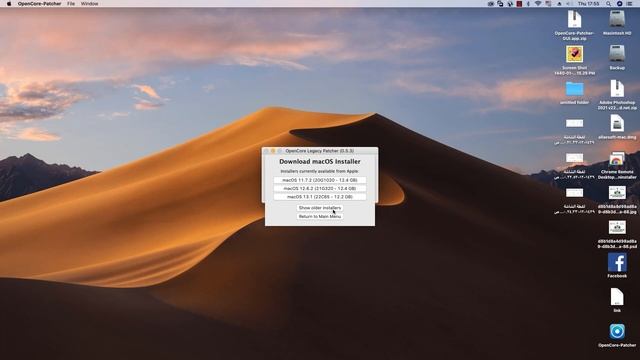Select the link file icon
640x360 pixels.
point(617,297)
